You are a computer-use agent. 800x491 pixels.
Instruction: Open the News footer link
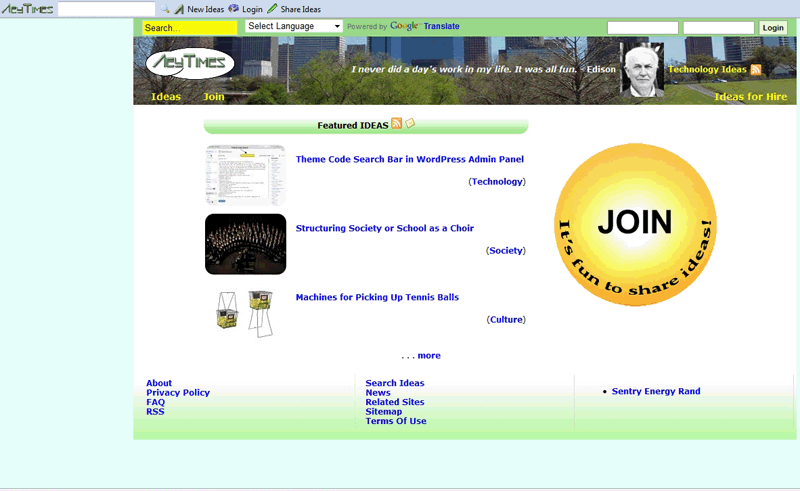[378, 392]
